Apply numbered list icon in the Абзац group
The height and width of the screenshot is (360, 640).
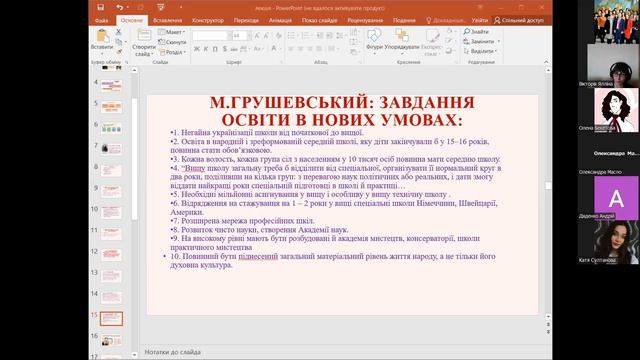(304, 36)
